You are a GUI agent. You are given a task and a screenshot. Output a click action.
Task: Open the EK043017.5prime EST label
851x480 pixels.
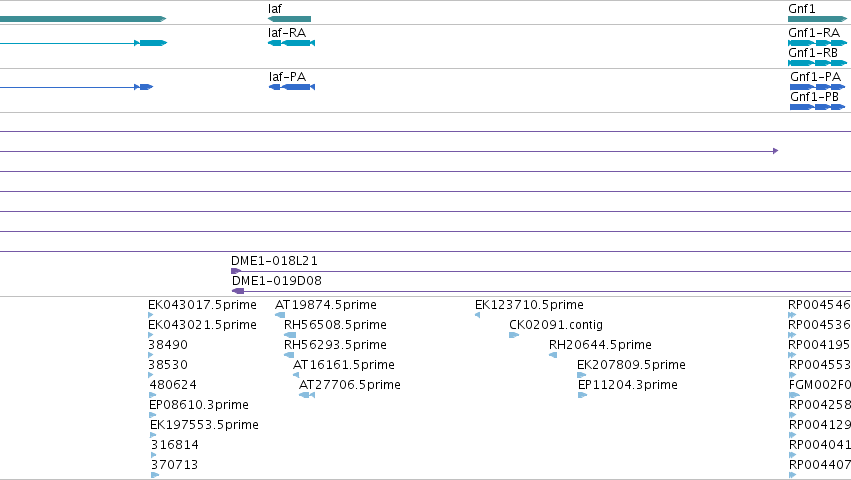pyautogui.click(x=202, y=305)
